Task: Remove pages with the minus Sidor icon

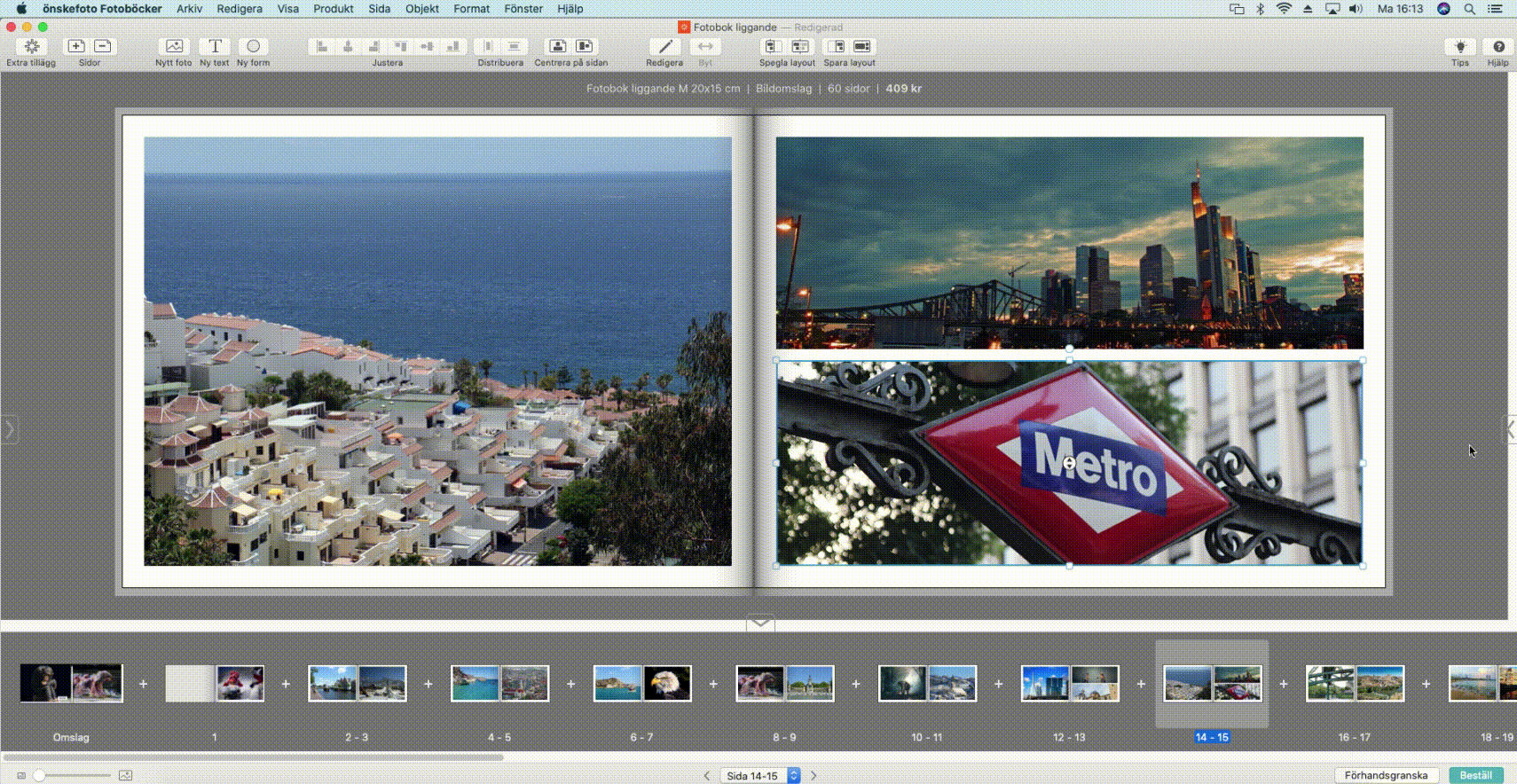Action: click(x=103, y=46)
